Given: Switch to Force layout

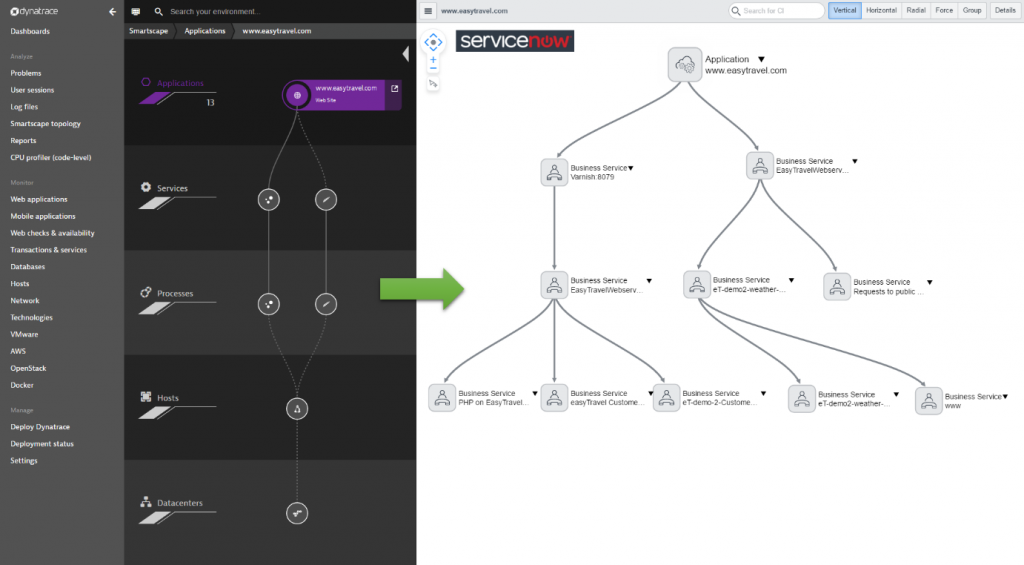Looking at the screenshot, I should (x=944, y=10).
